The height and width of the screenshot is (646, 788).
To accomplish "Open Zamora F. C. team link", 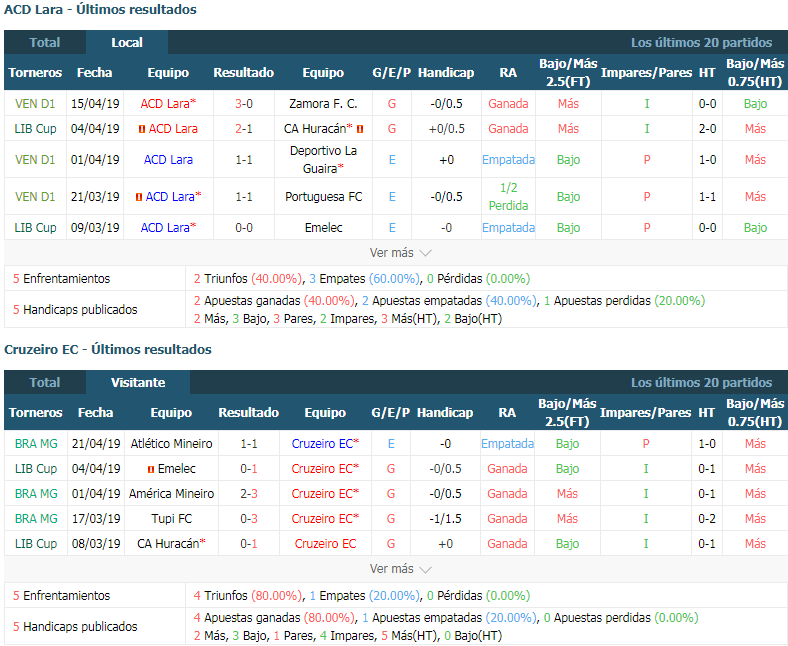I will coord(323,104).
